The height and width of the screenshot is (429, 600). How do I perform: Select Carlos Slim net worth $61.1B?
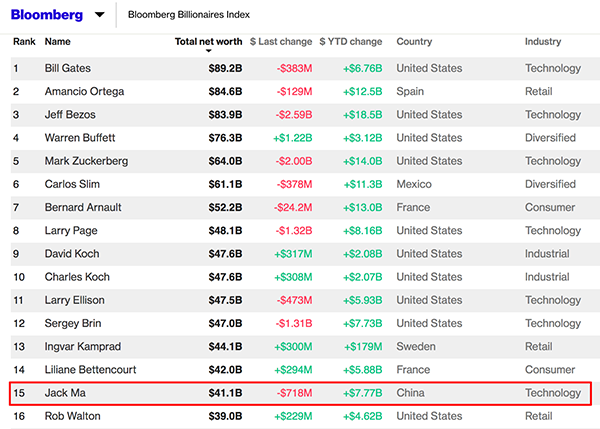click(225, 184)
